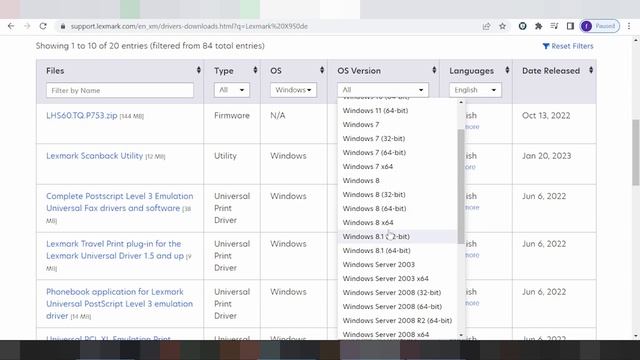Viewport: 640px width, 360px height.
Task: Choose Windows 7 (32-bit) from list
Action: (x=397, y=138)
